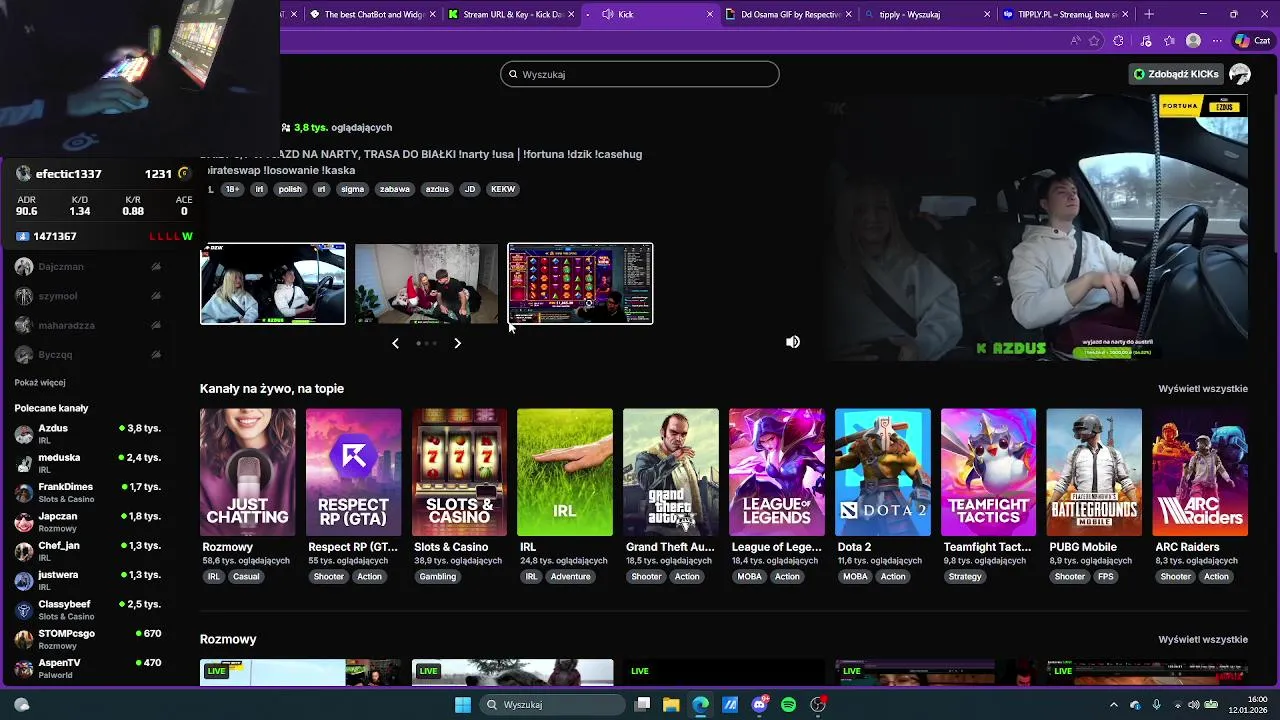
Task: Open a new browser tab with plus
Action: click(x=1148, y=14)
